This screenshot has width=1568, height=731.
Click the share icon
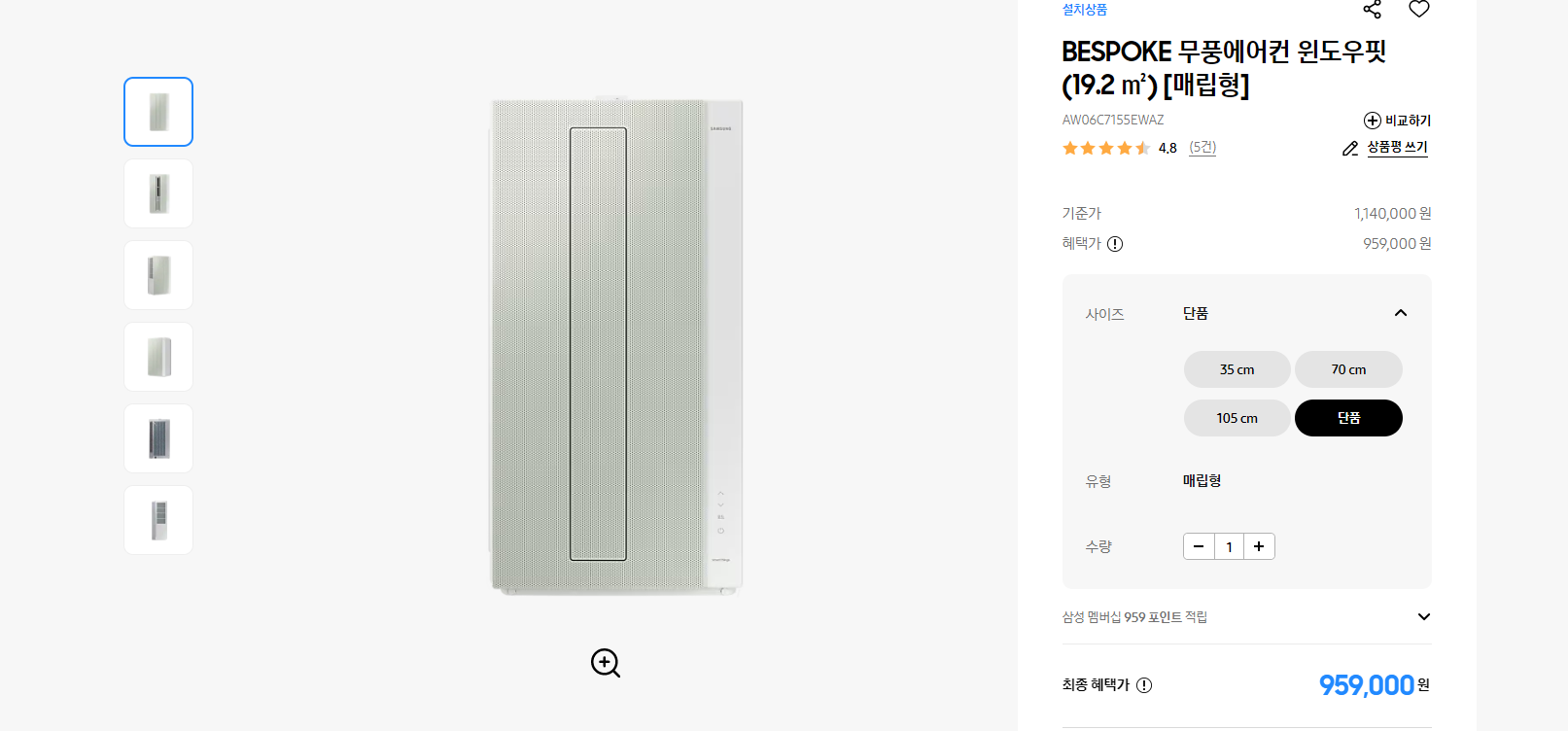pyautogui.click(x=1372, y=9)
